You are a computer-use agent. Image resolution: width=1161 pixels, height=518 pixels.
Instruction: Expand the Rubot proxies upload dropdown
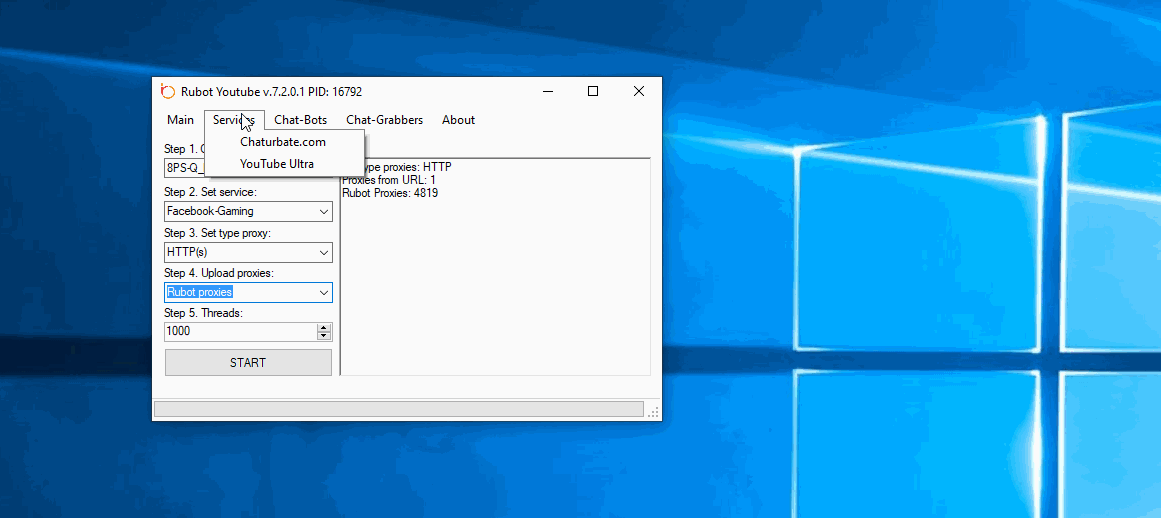[x=323, y=293]
